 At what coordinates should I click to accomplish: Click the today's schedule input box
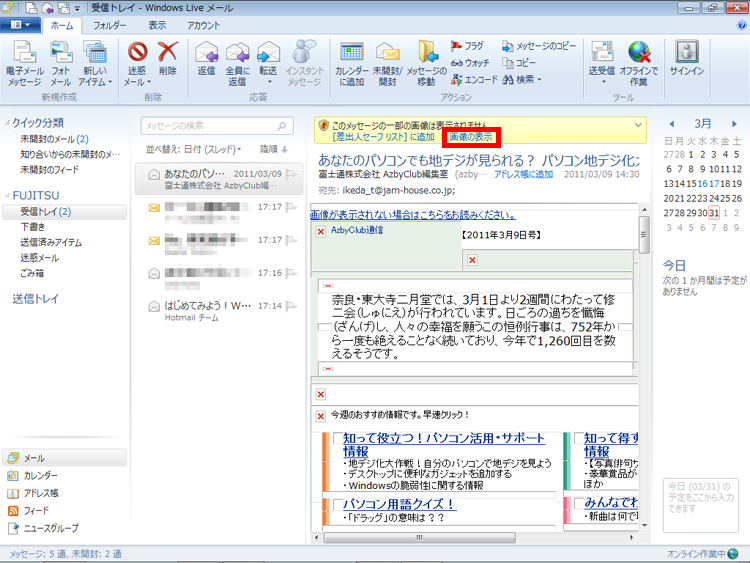point(701,505)
